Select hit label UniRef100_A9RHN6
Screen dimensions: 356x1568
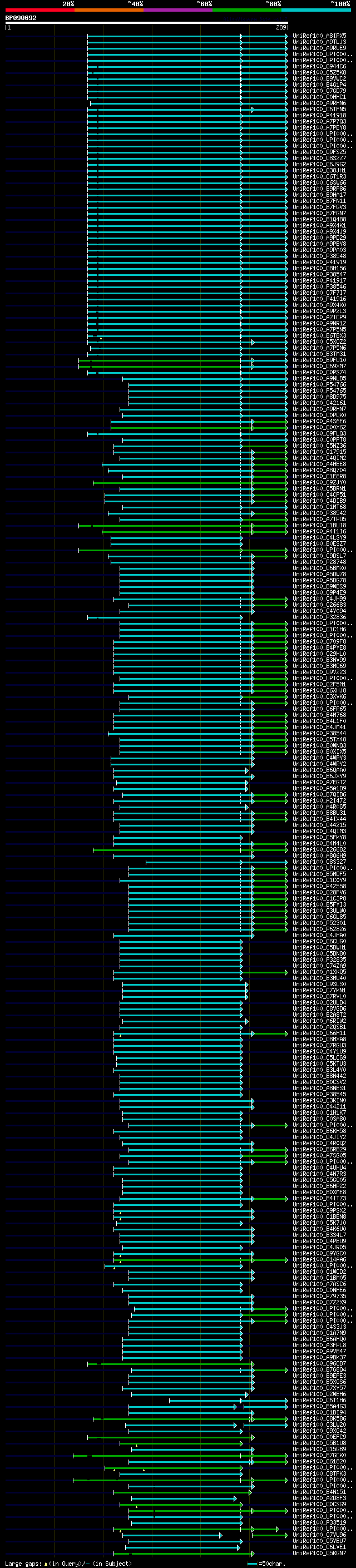coord(319,103)
